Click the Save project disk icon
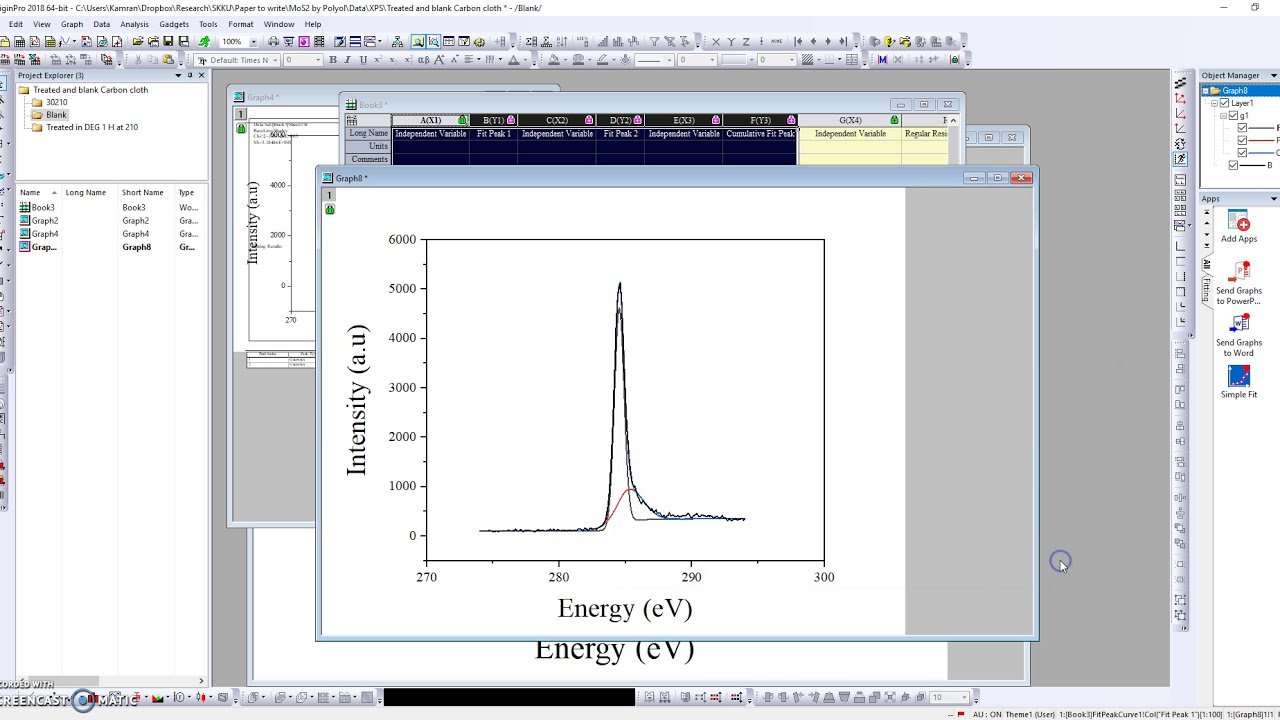 pos(168,41)
